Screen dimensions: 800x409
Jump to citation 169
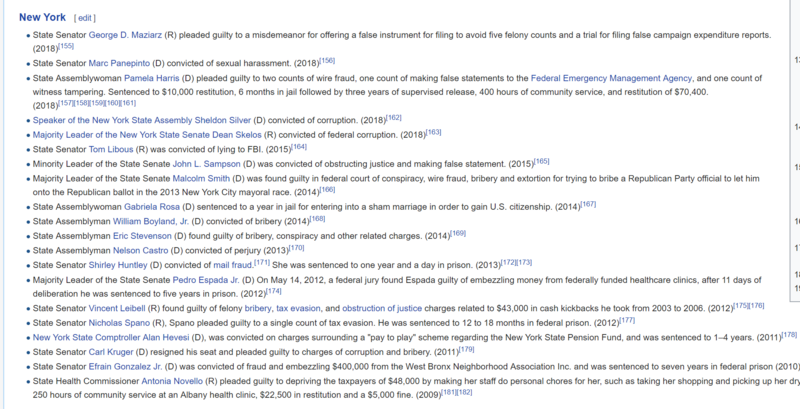point(458,233)
